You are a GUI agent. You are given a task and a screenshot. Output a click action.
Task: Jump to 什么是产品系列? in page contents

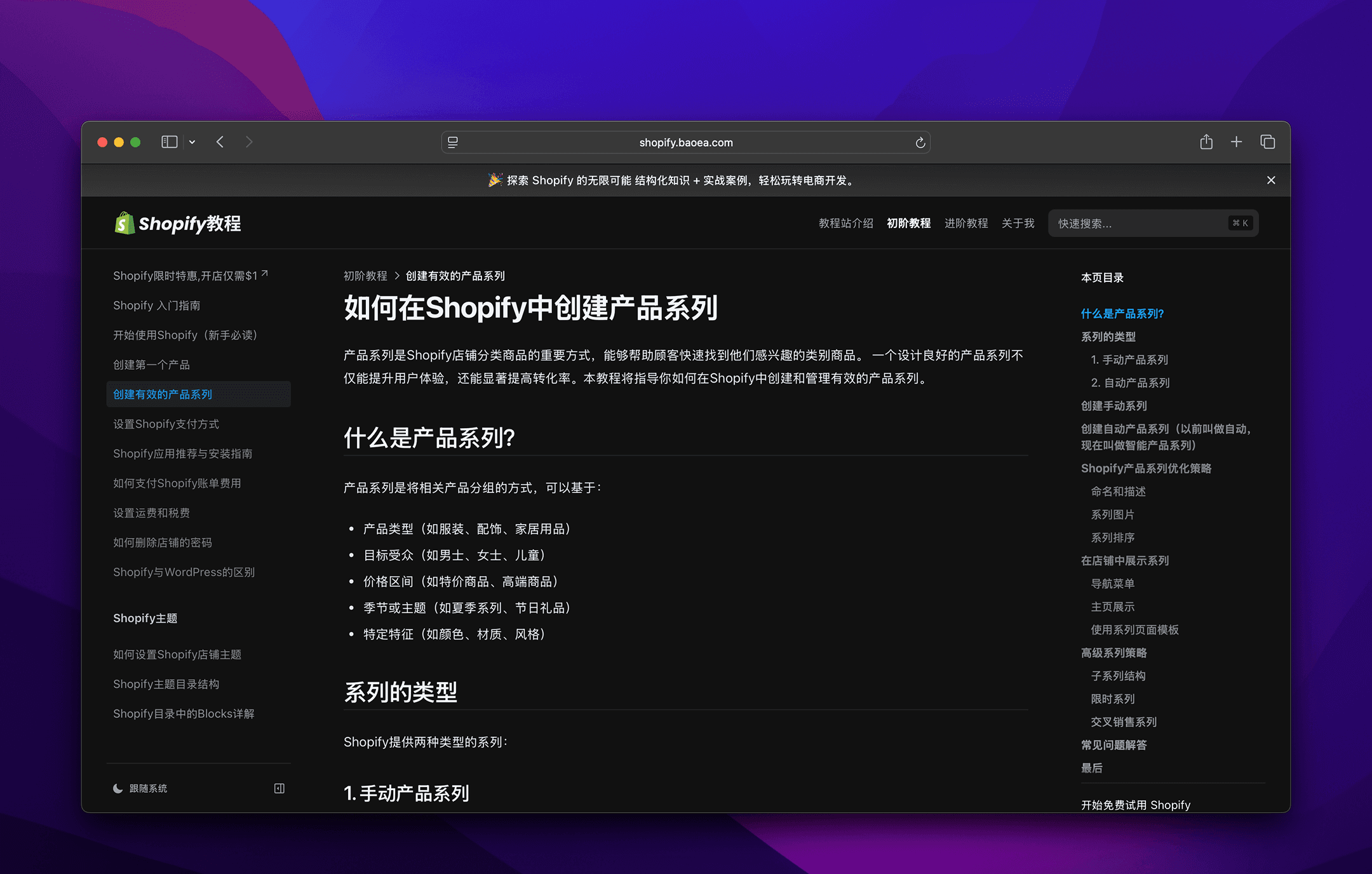(x=1122, y=314)
